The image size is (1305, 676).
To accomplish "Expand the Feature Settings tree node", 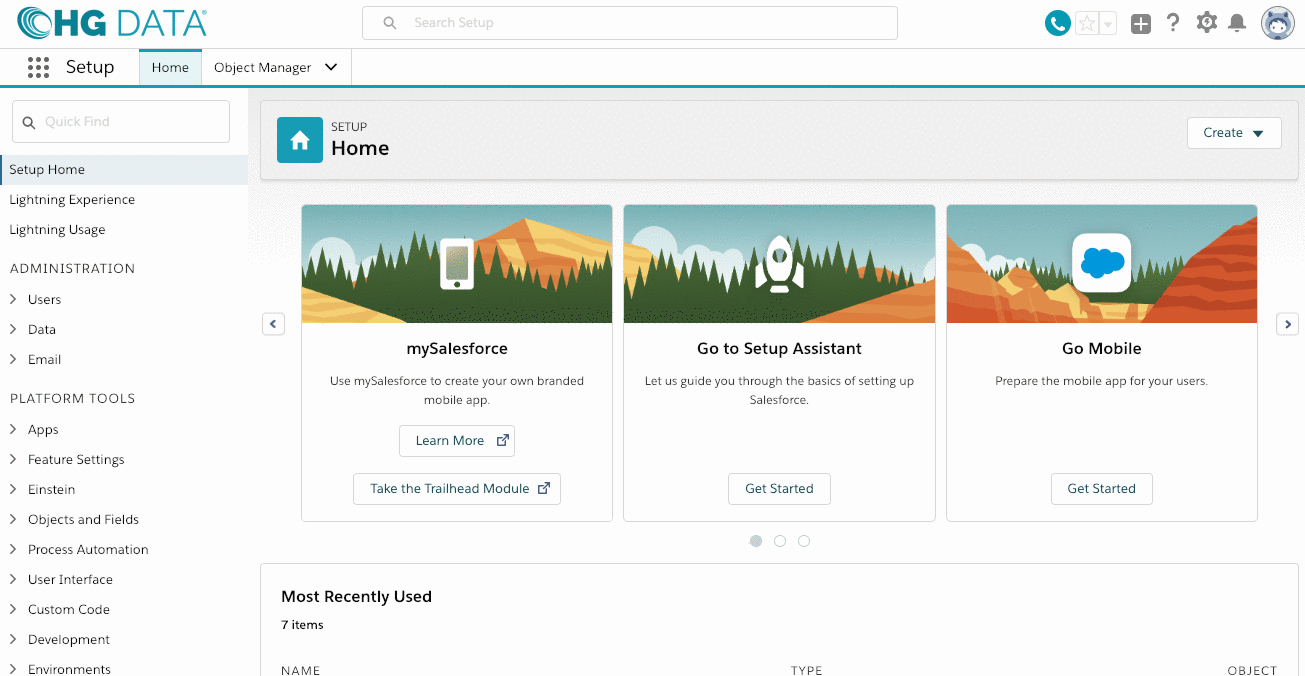I will pos(13,459).
